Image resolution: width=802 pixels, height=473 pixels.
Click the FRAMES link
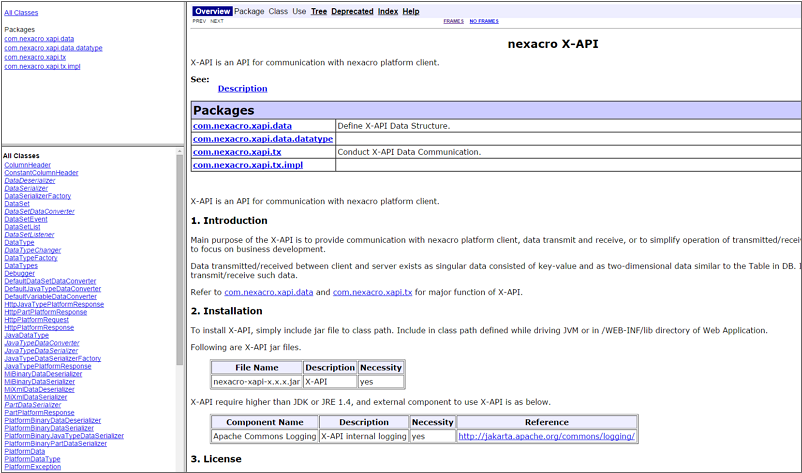tap(454, 21)
